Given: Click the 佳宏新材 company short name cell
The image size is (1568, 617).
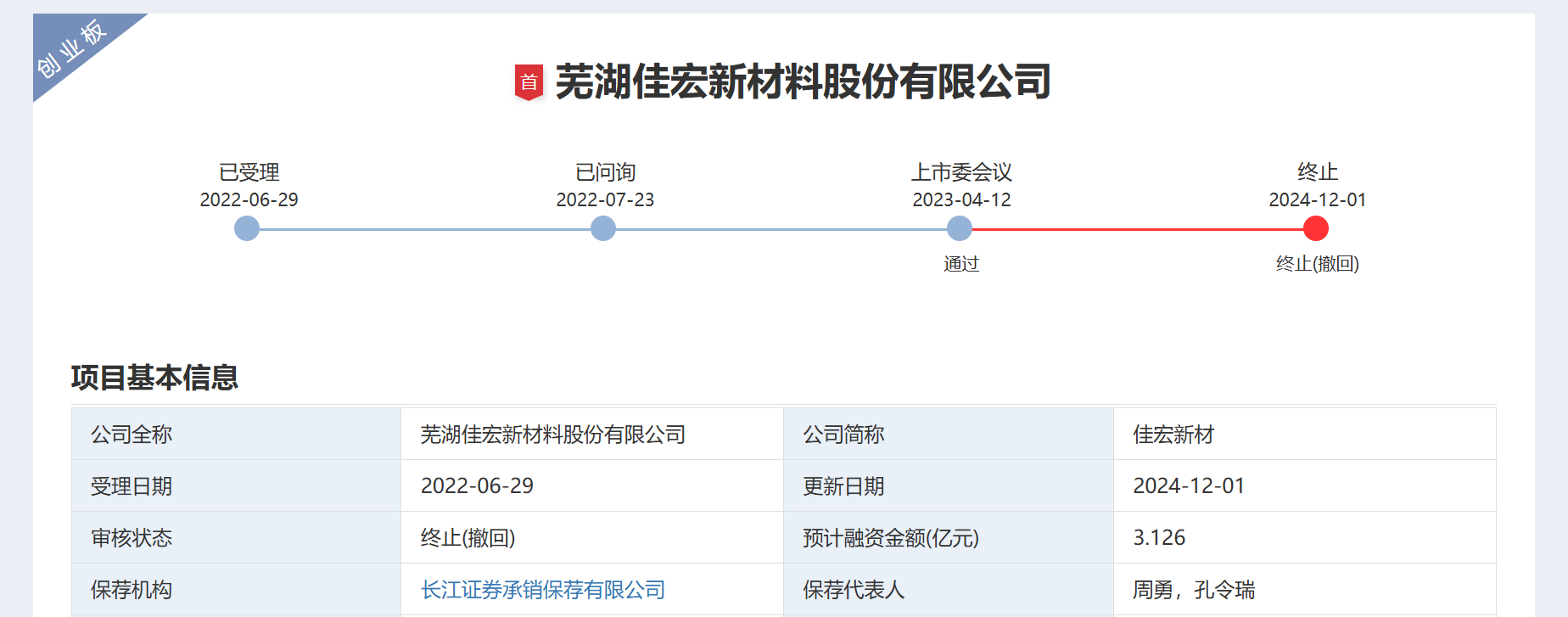Looking at the screenshot, I should point(1173,435).
